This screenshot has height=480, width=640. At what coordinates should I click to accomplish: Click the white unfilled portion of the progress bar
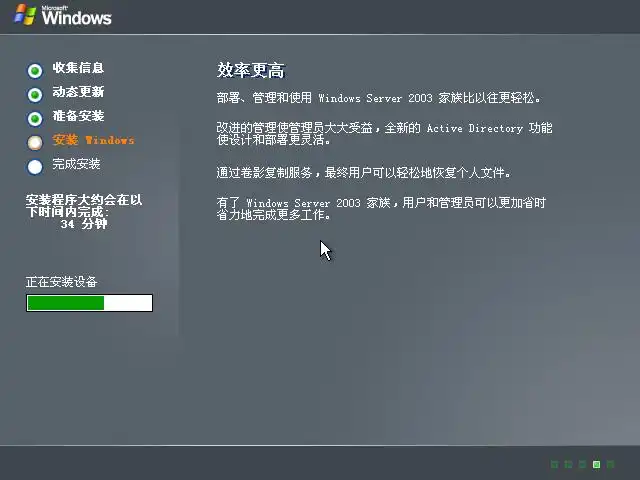tap(128, 303)
